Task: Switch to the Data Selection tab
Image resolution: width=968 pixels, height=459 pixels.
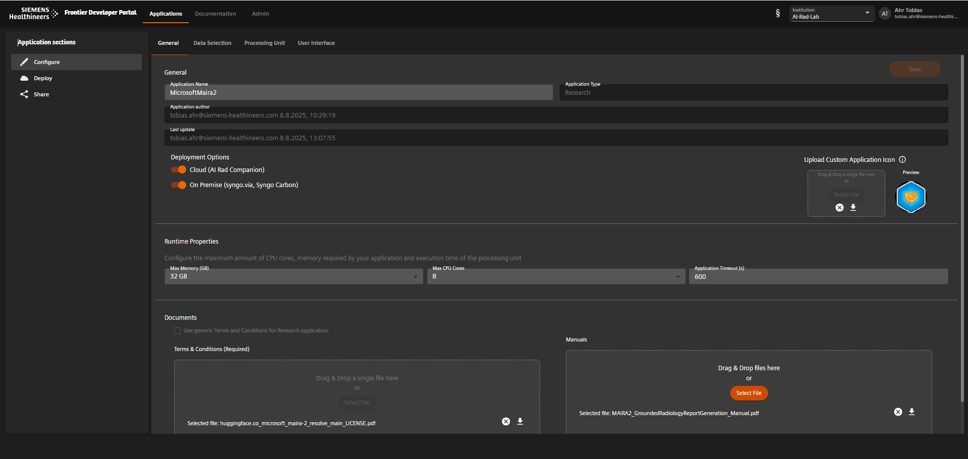Action: [x=212, y=43]
